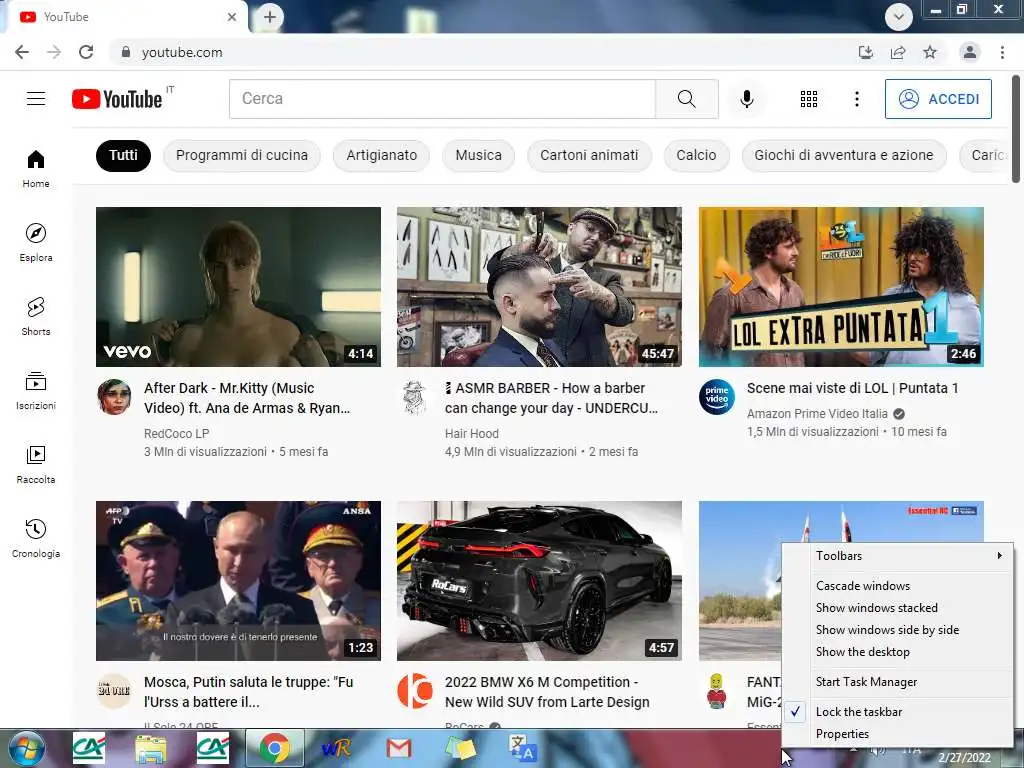The width and height of the screenshot is (1024, 768).
Task: Select the Cartoni animati chip
Action: click(x=589, y=155)
